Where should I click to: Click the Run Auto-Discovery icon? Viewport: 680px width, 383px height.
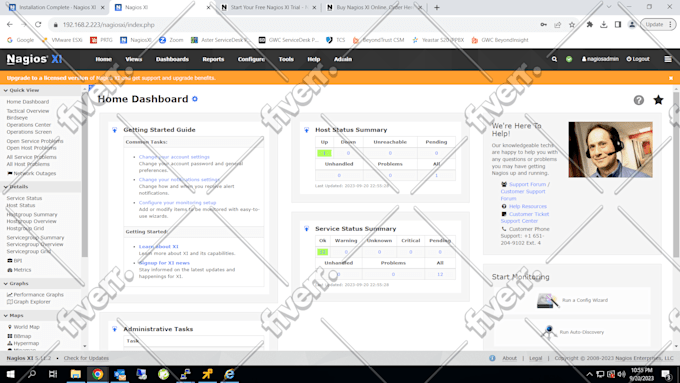(549, 332)
